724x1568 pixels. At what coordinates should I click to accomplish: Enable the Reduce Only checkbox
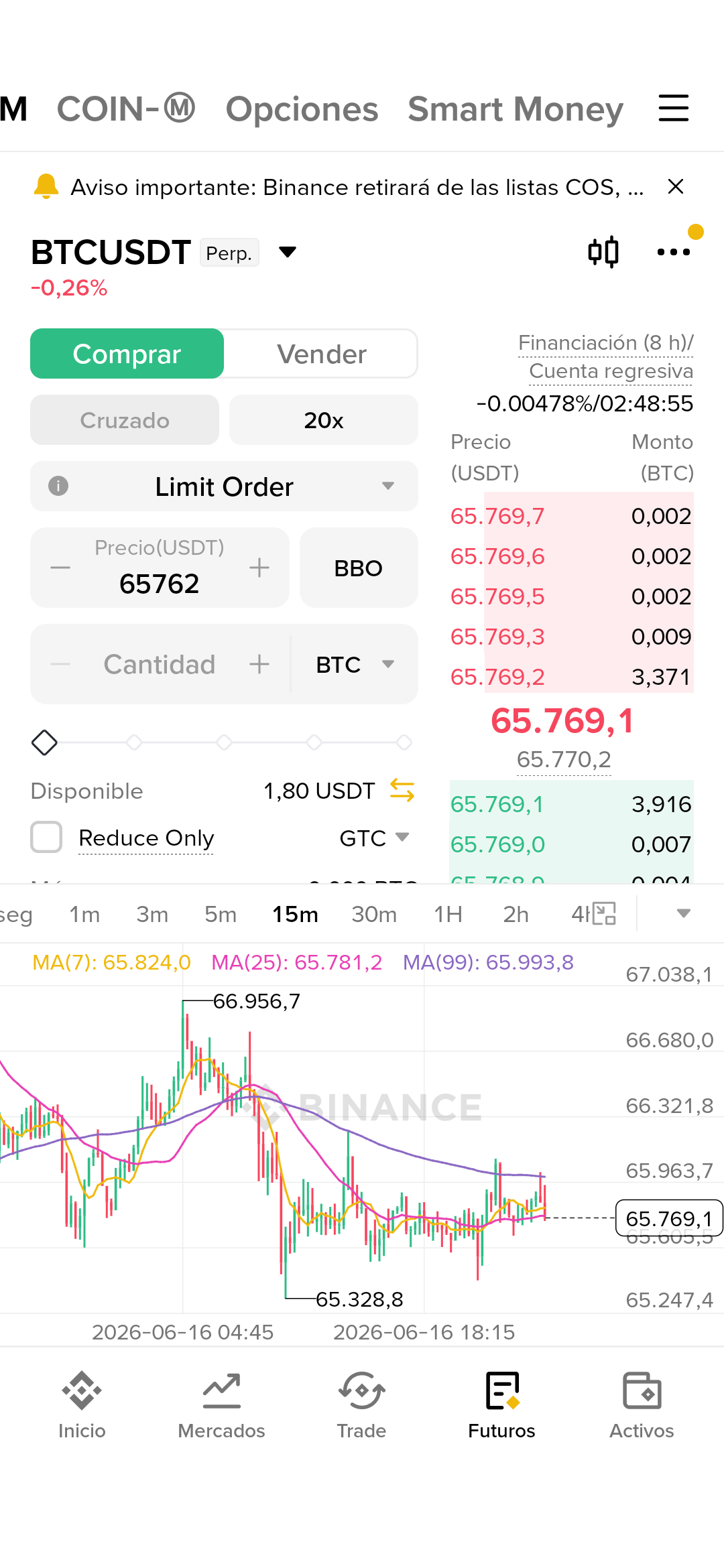(x=46, y=837)
